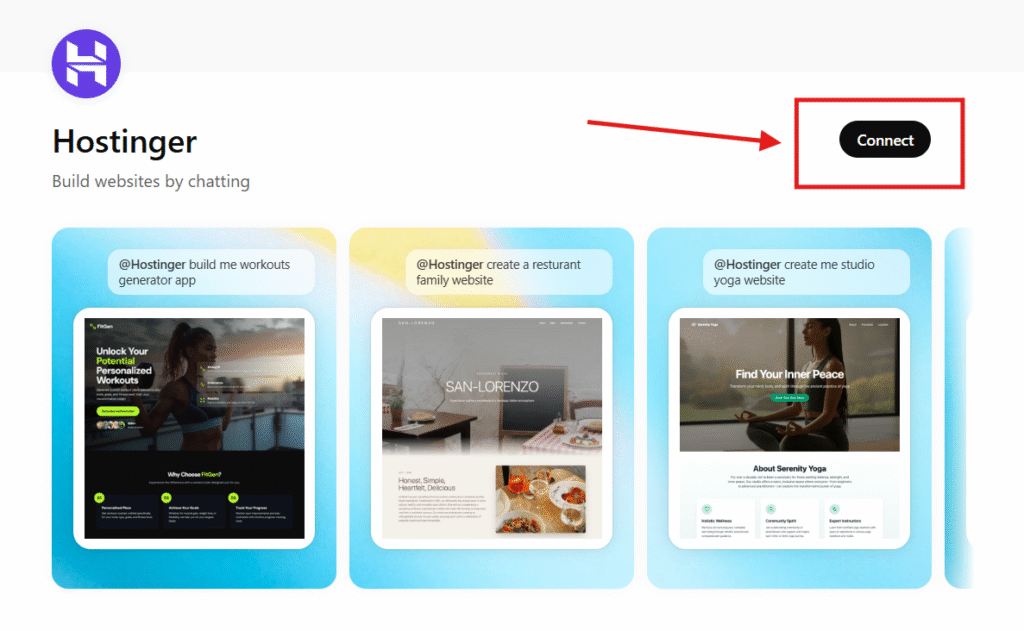
Task: Click the black Connect button
Action: [884, 140]
